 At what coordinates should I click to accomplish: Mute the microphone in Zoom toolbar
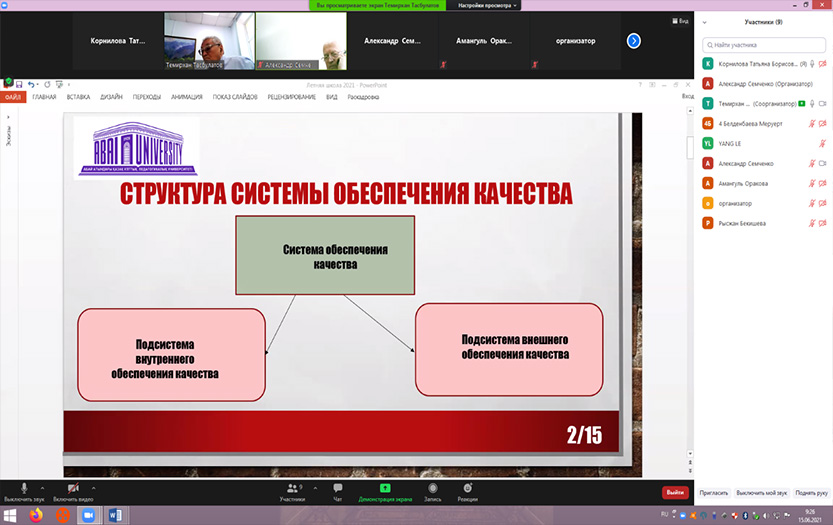(25, 487)
